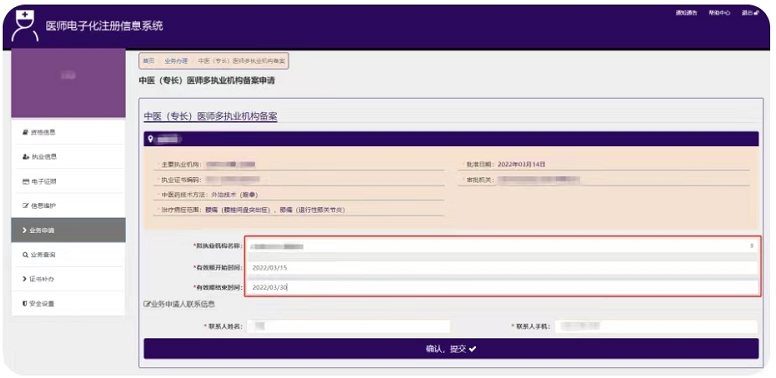
Task: Submit with the 确认、提交 button
Action: click(451, 349)
